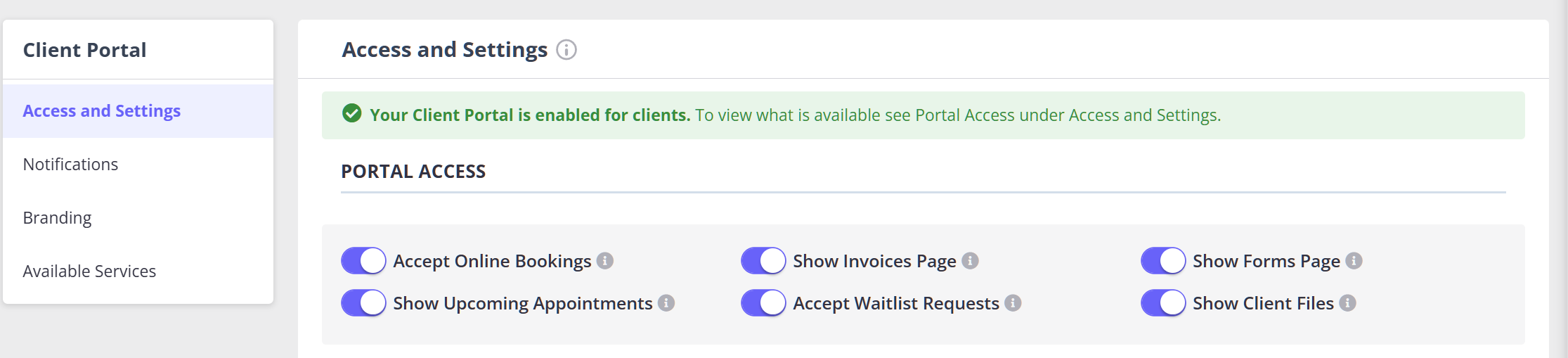Click info icon next to Show Invoices Page
The width and height of the screenshot is (1568, 358).
970,261
